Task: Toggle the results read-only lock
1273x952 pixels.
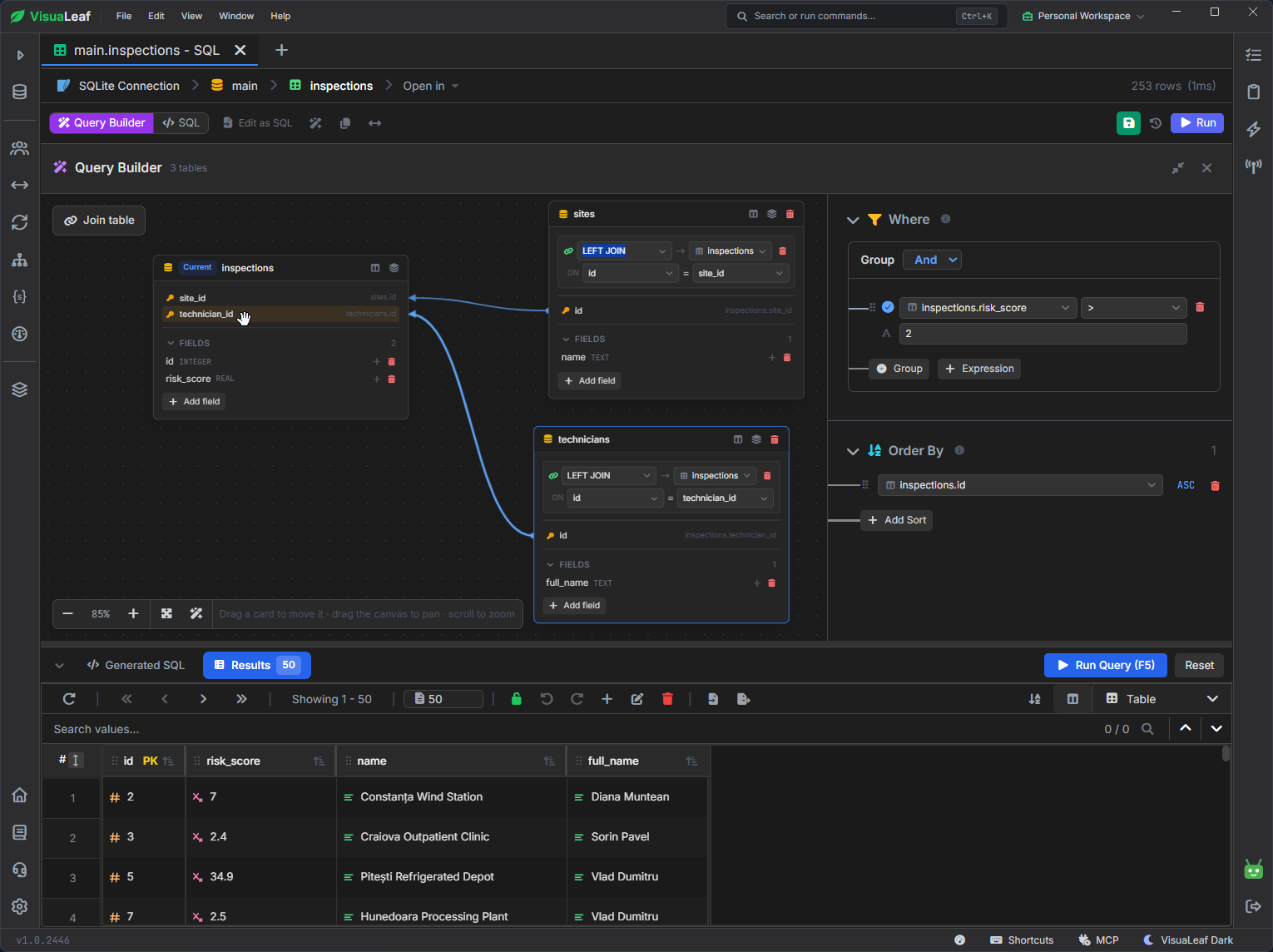Action: (x=516, y=699)
